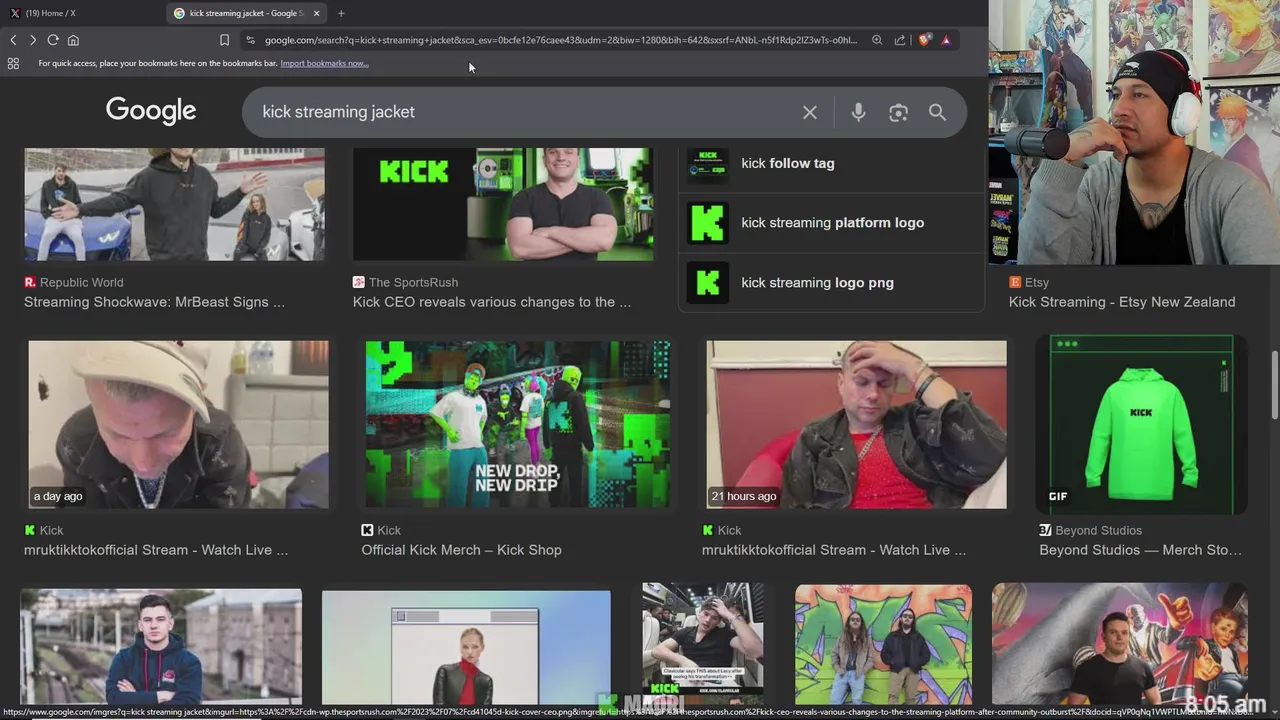This screenshot has width=1280, height=720.
Task: Go back to the previous page
Action: click(x=13, y=40)
